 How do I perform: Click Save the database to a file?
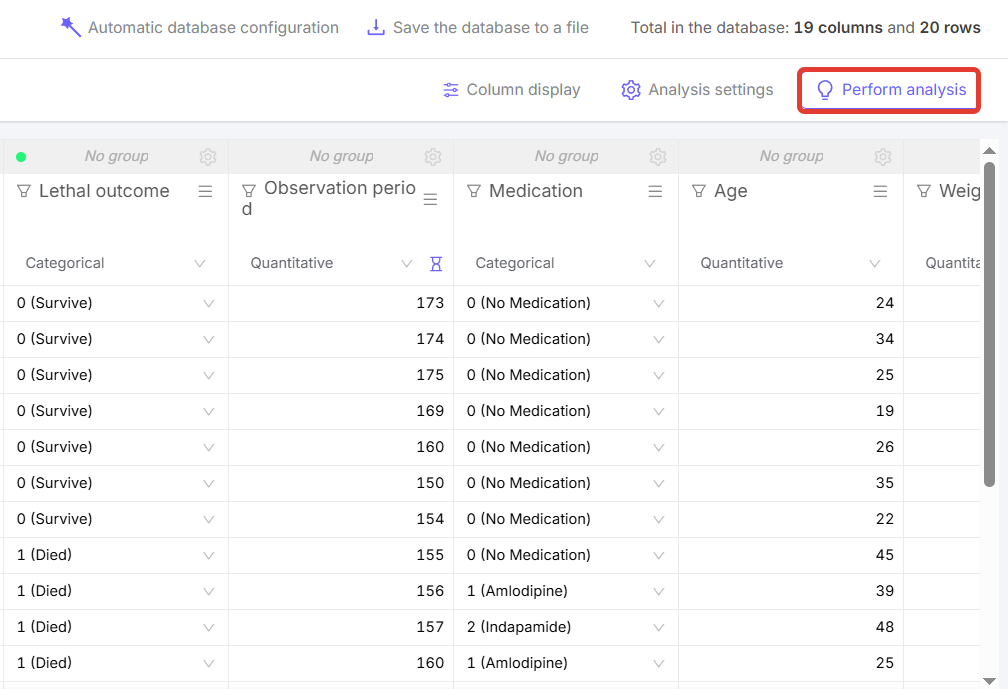pos(478,28)
